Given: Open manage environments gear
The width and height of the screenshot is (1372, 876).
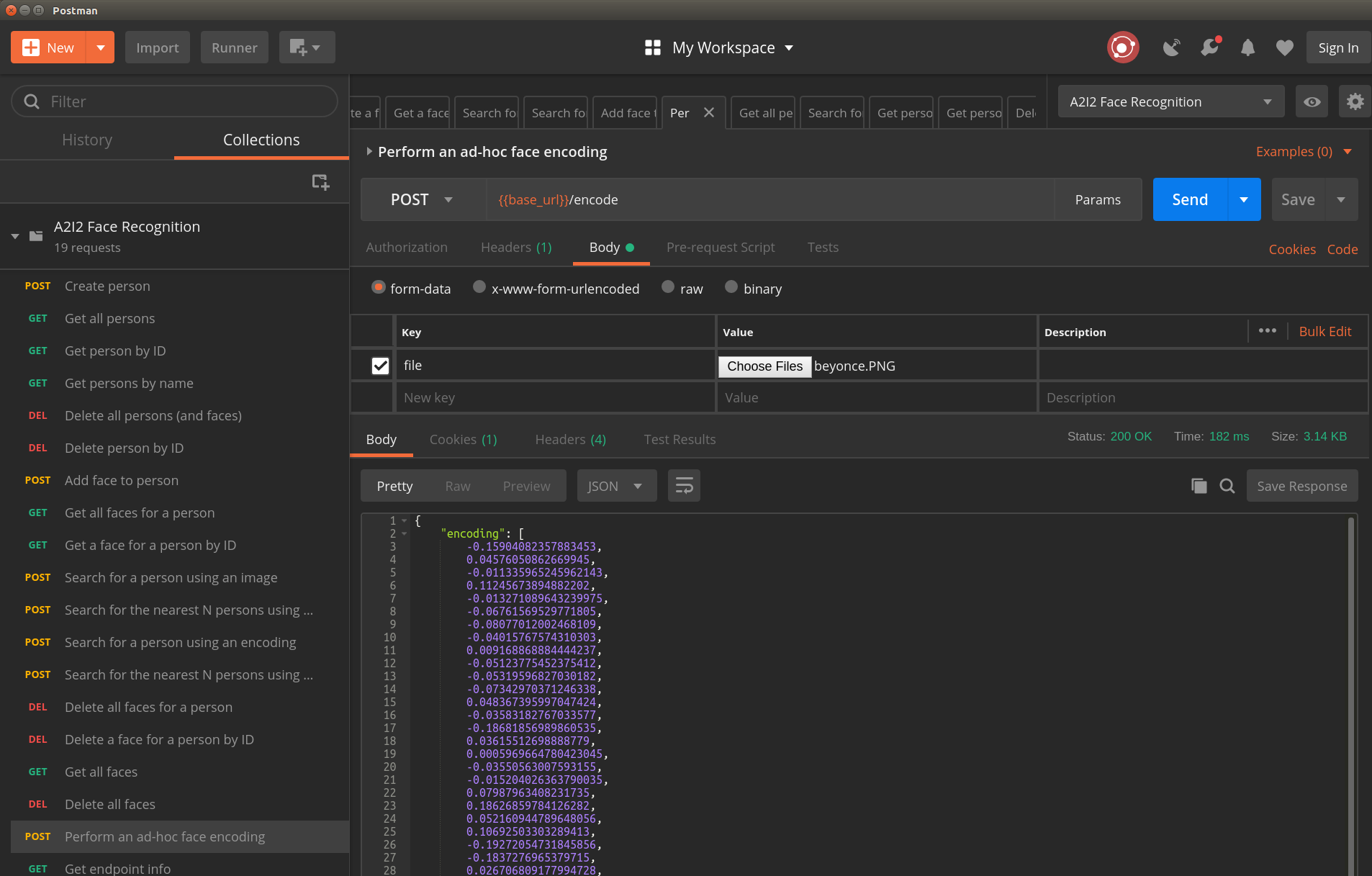Looking at the screenshot, I should point(1355,101).
